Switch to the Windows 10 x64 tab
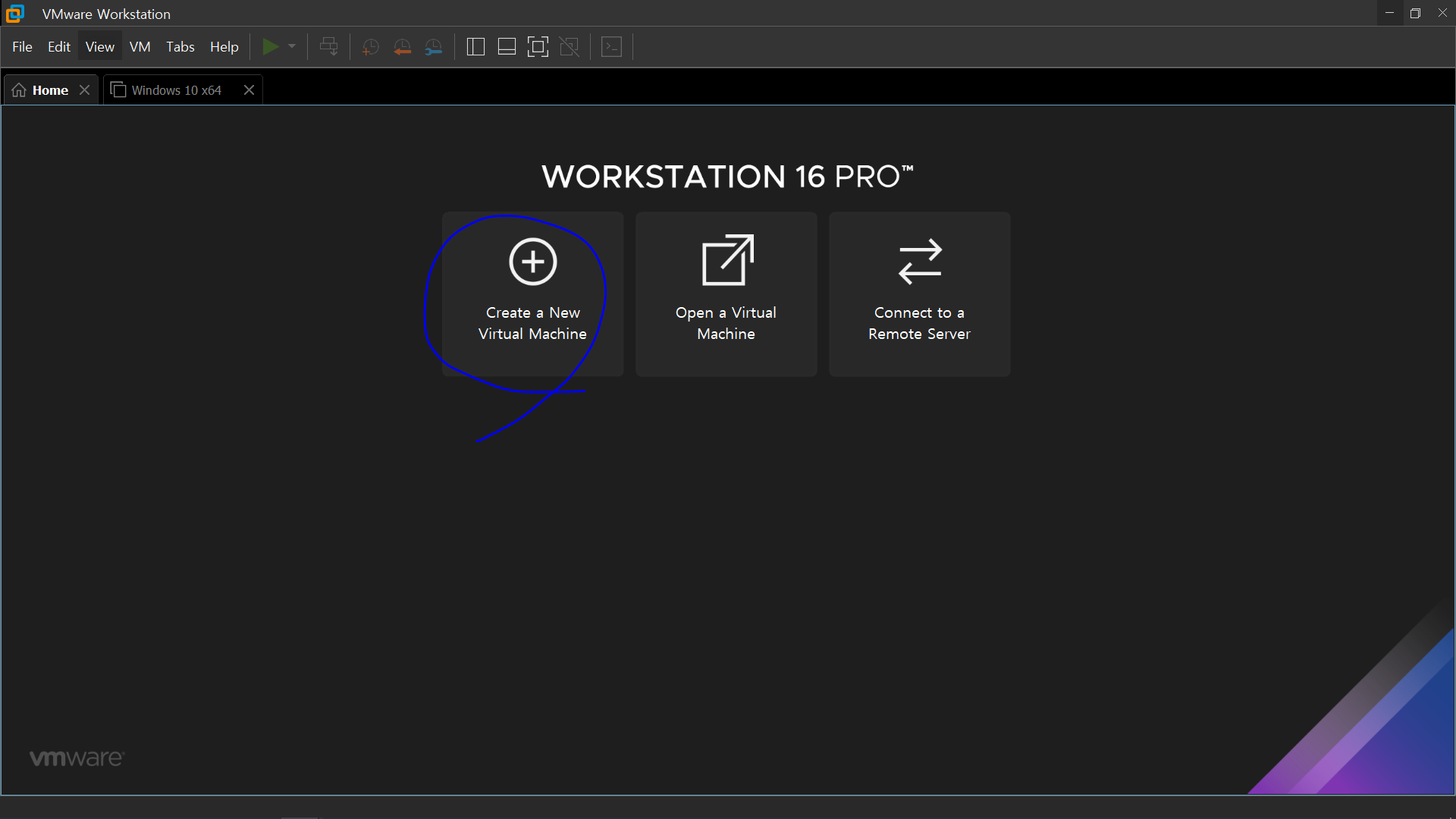 (176, 90)
